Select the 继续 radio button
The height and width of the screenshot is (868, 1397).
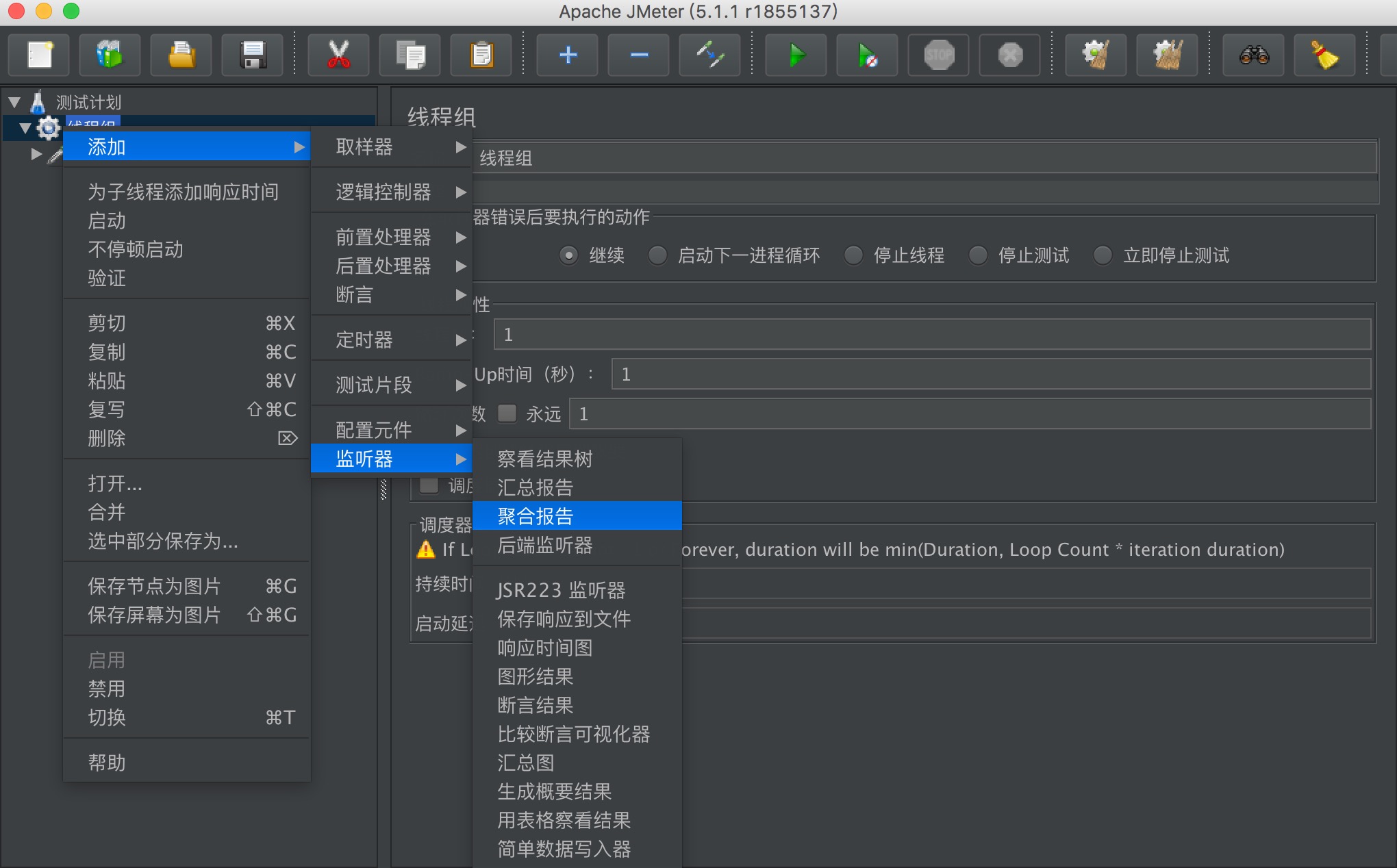[568, 255]
